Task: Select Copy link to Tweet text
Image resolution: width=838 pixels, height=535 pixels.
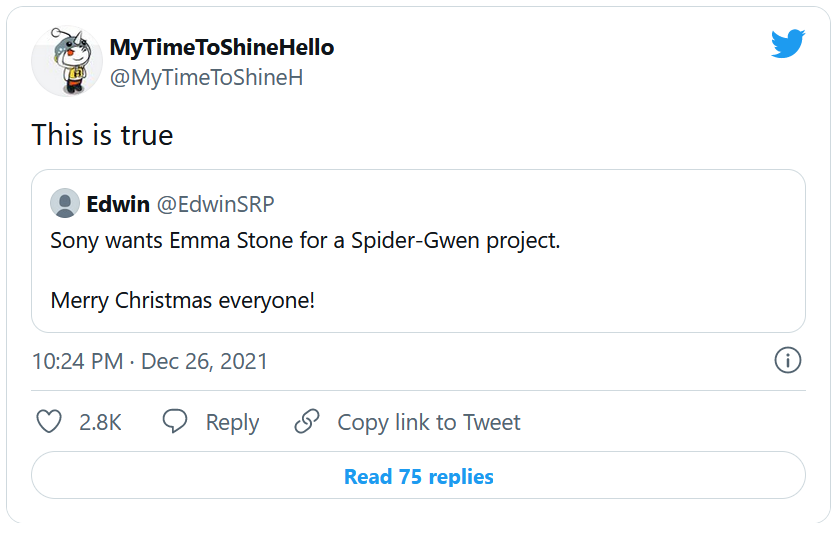Action: click(x=429, y=423)
